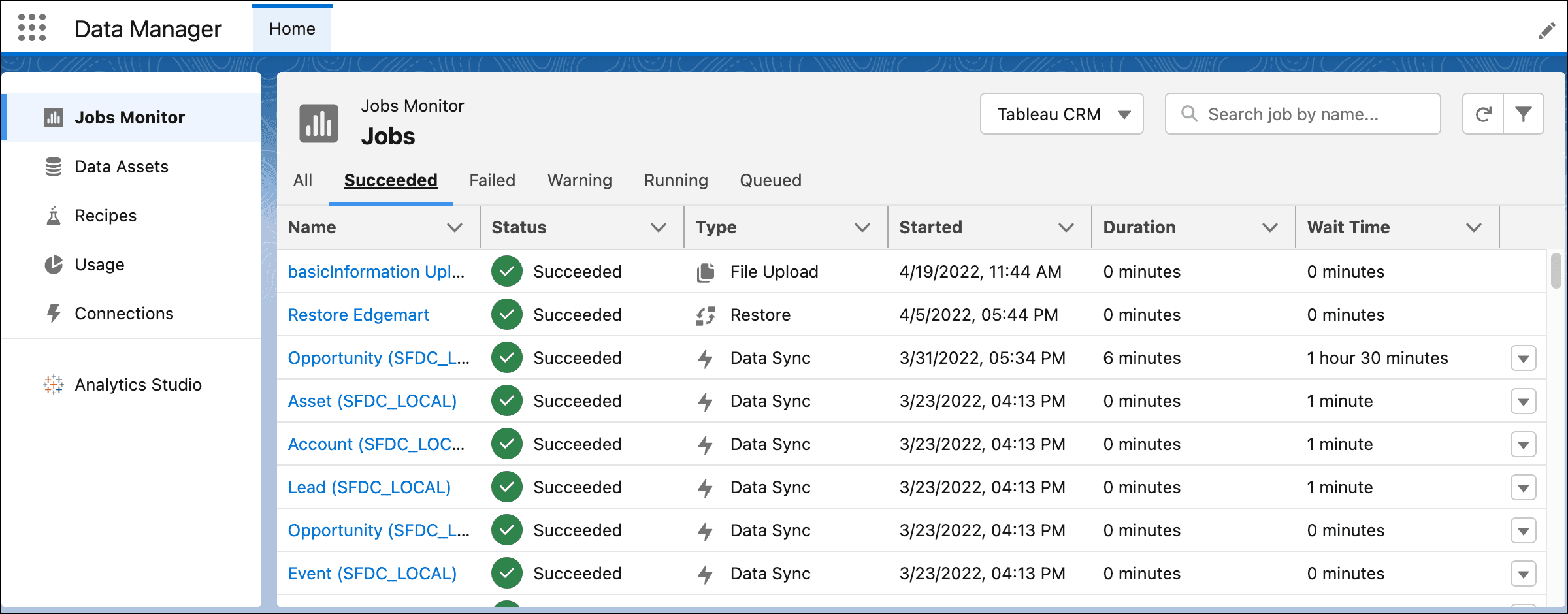Click the refresh jobs icon

[x=1483, y=114]
